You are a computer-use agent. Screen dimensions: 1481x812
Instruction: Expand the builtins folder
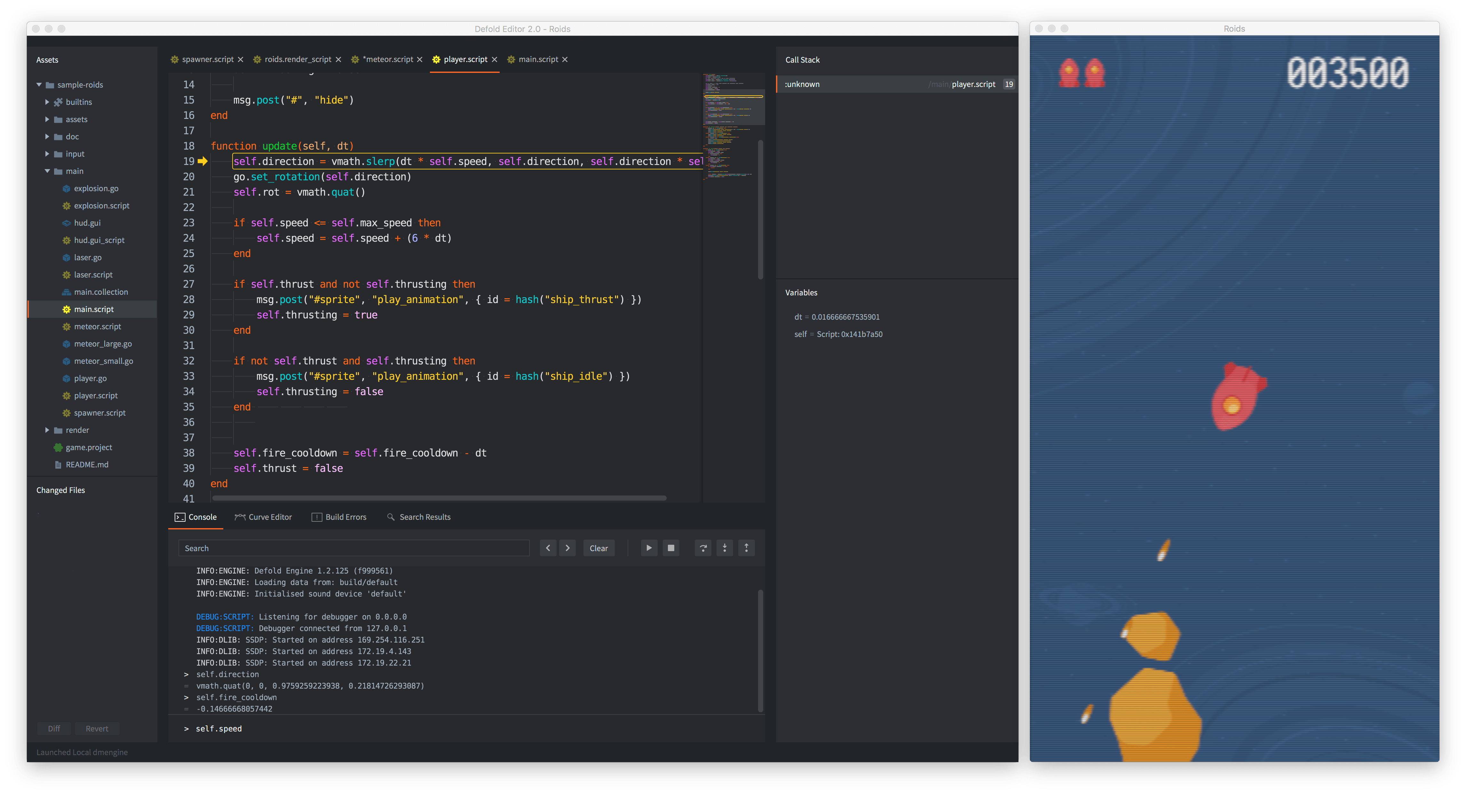click(47, 102)
